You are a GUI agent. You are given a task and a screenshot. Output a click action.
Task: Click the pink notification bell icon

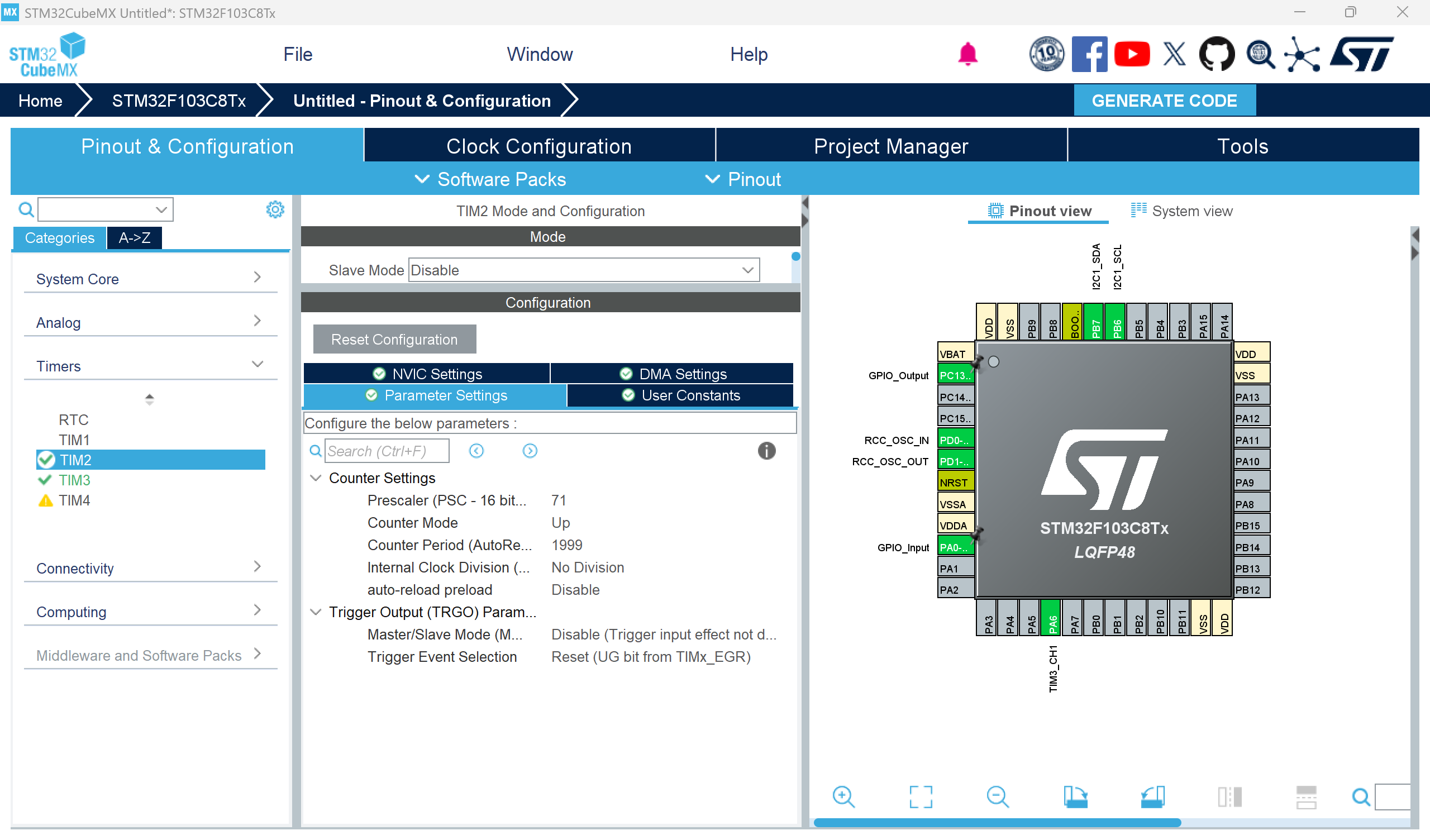coord(967,55)
